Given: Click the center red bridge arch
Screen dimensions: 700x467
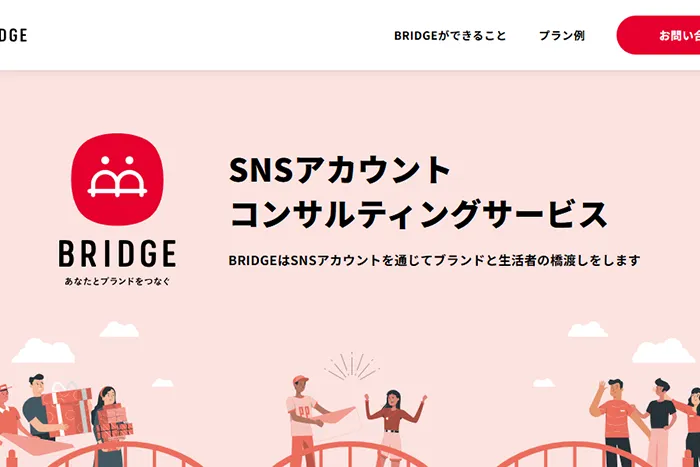Looking at the screenshot, I should pyautogui.click(x=350, y=454).
